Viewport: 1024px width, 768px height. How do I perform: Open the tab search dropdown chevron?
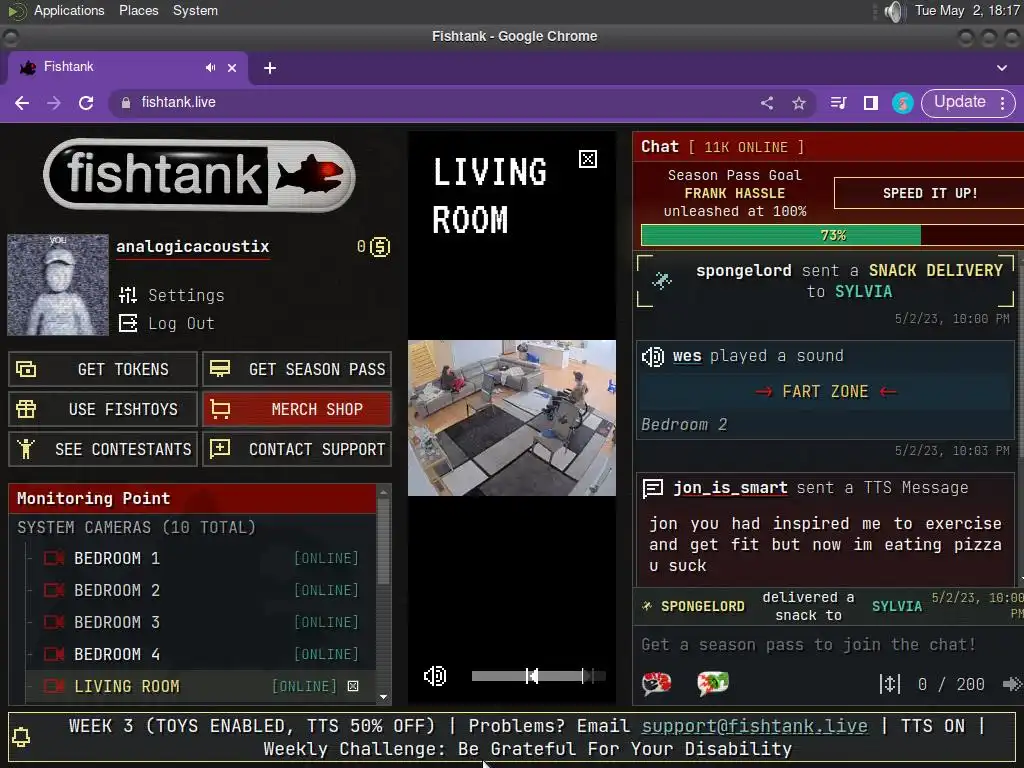pyautogui.click(x=1002, y=68)
